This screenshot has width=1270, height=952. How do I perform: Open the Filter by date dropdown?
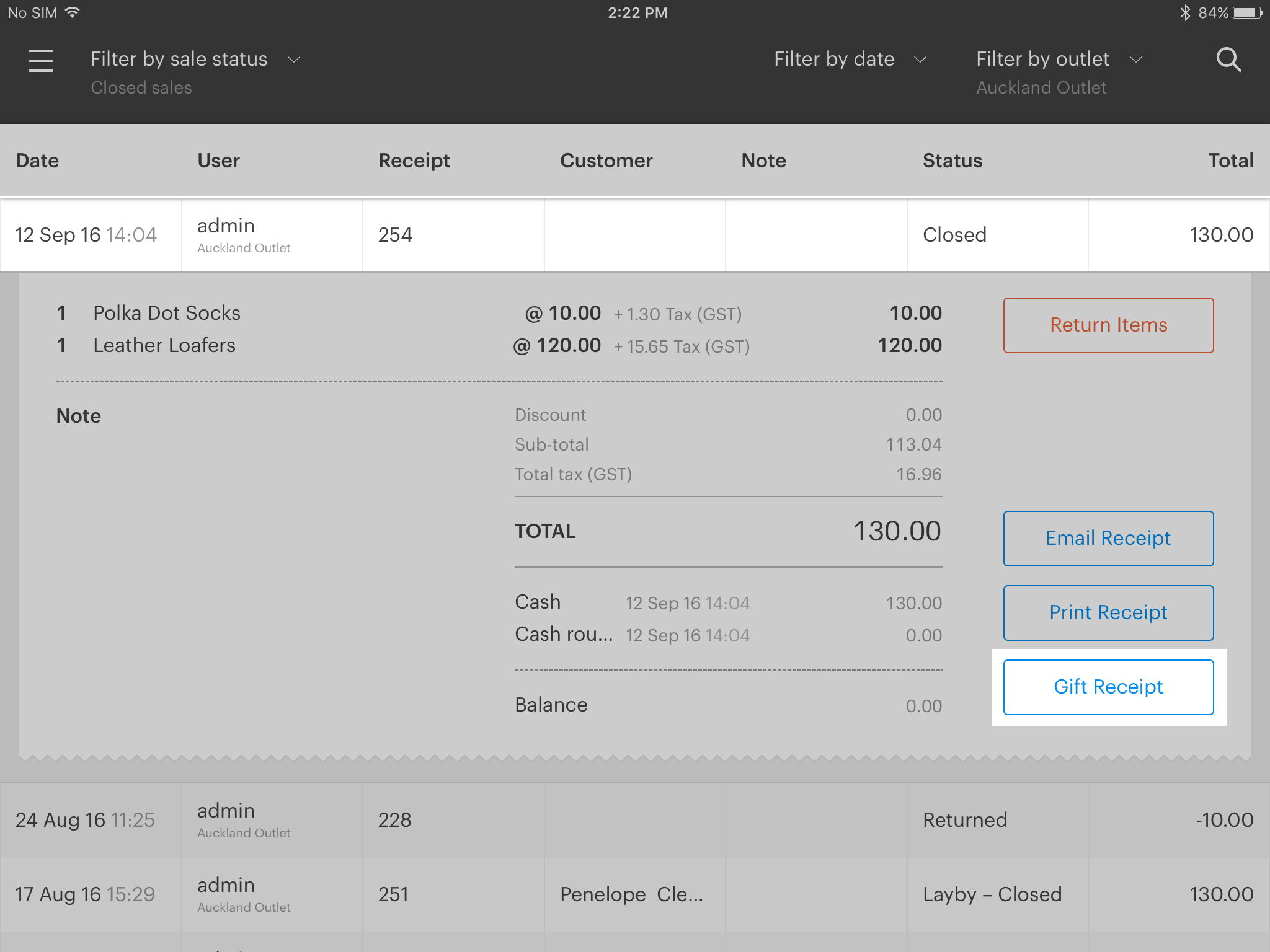click(x=850, y=59)
